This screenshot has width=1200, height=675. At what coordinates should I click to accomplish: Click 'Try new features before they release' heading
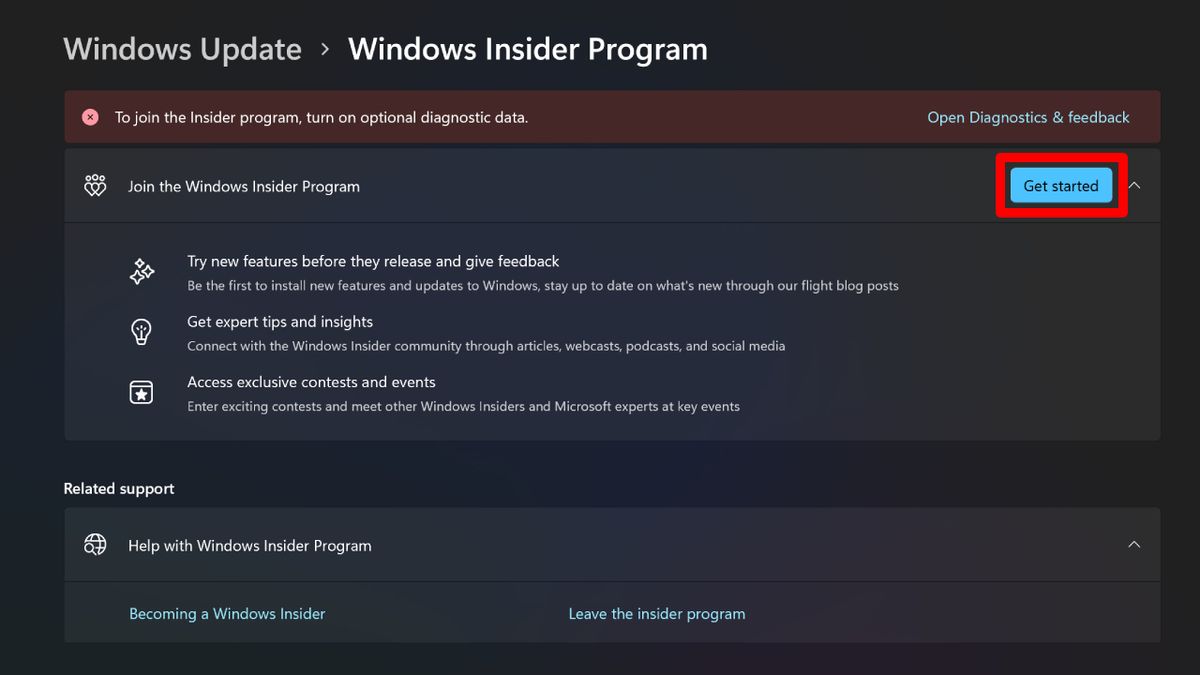pos(373,261)
